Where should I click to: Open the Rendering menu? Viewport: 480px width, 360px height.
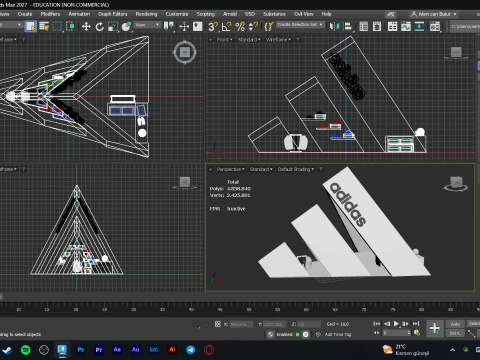pyautogui.click(x=146, y=14)
